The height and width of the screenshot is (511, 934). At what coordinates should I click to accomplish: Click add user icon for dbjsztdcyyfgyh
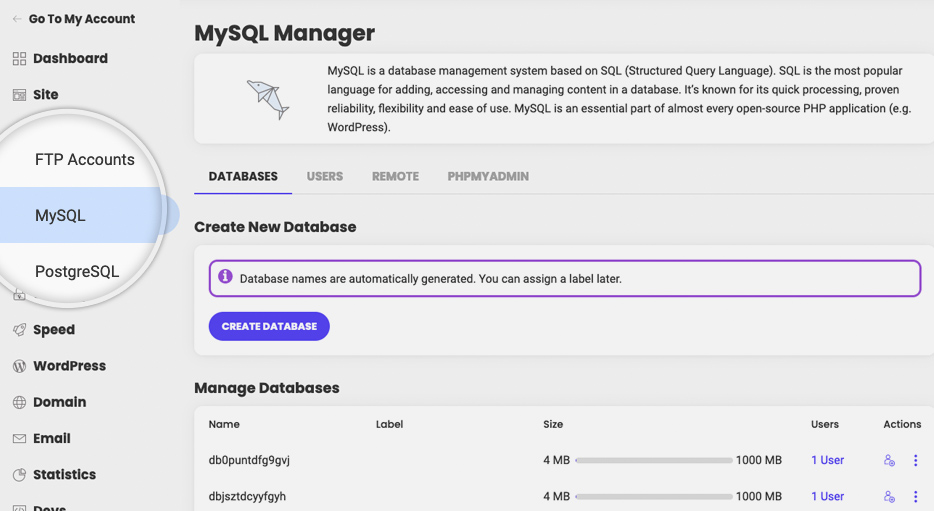pos(889,497)
